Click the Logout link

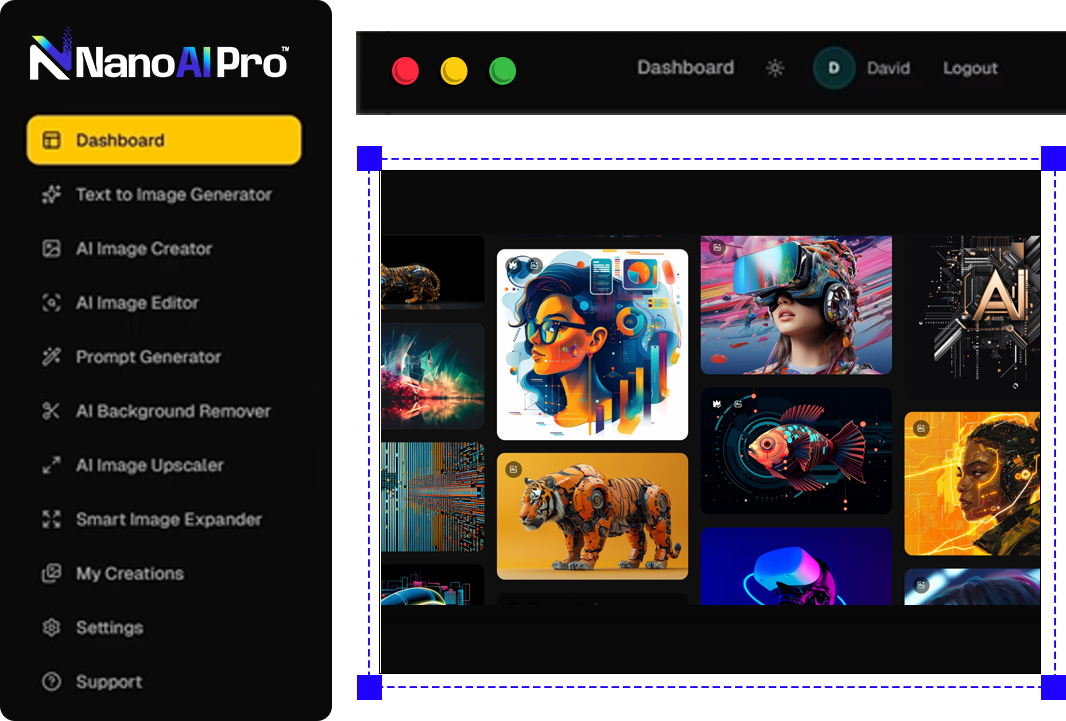(x=970, y=68)
